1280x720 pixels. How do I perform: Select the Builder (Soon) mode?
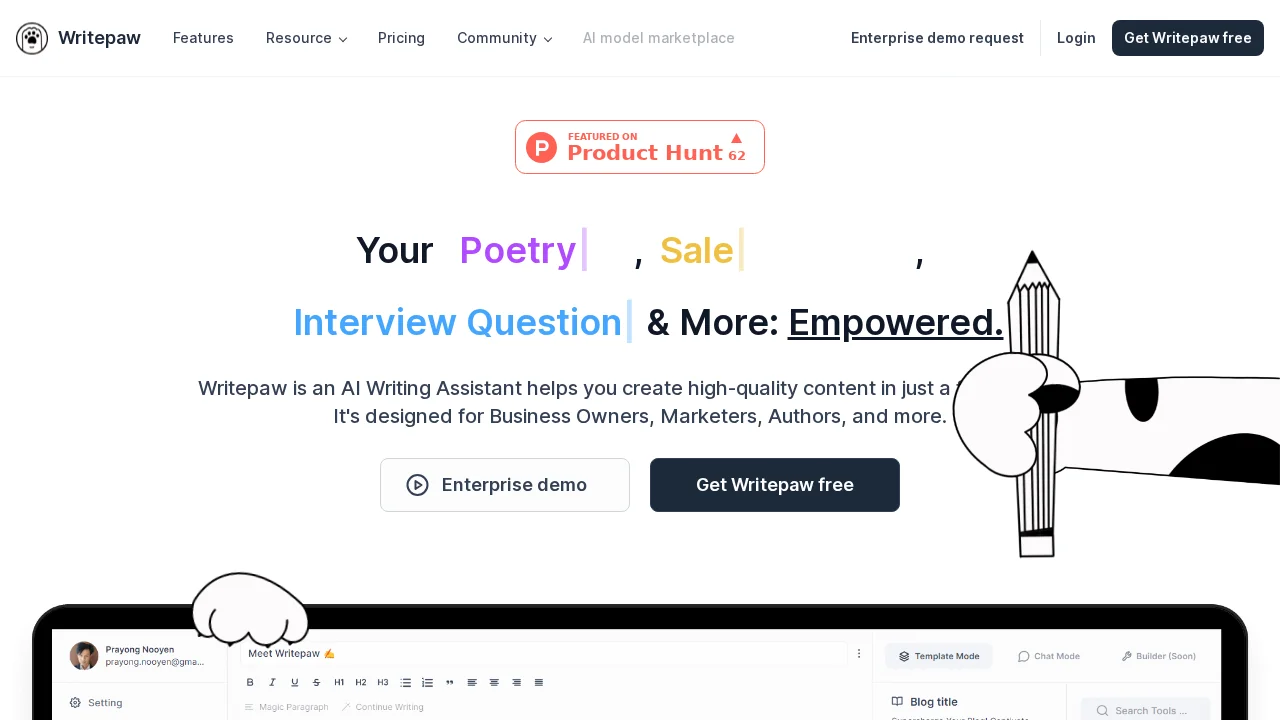[x=1158, y=656]
